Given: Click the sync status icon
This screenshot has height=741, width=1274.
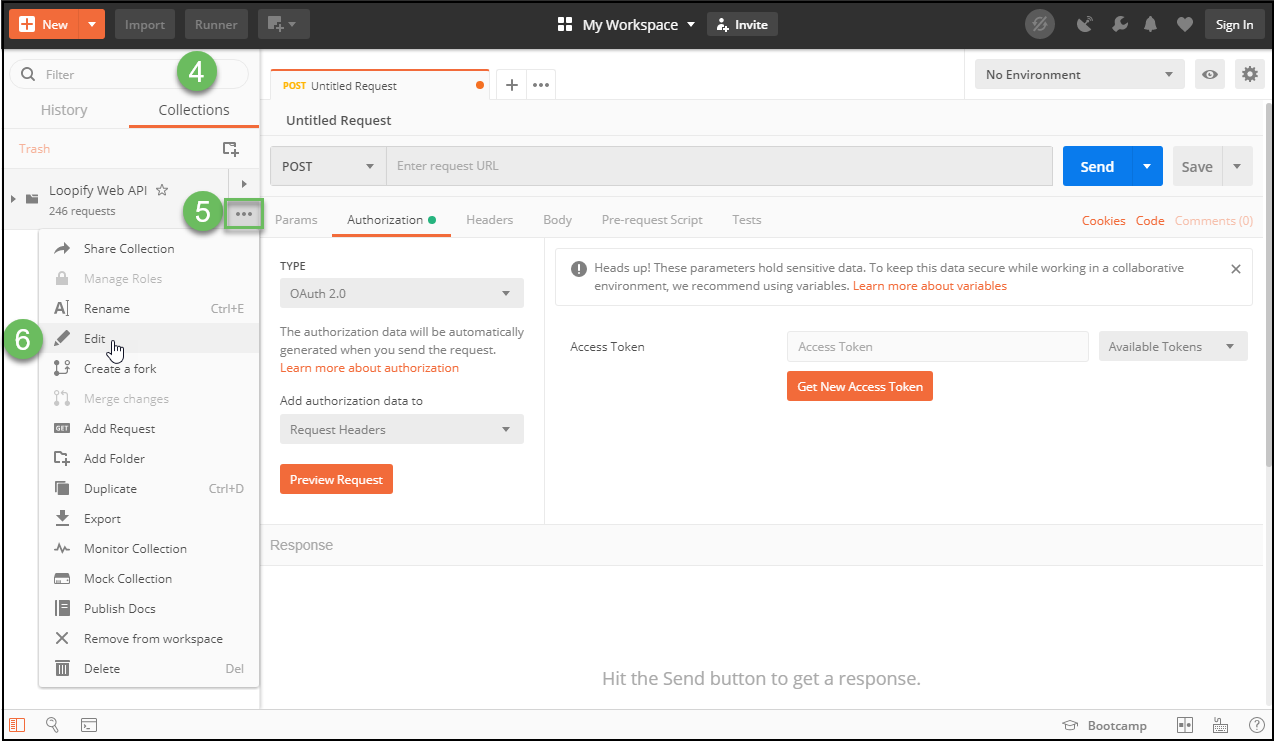Looking at the screenshot, I should [x=1040, y=24].
